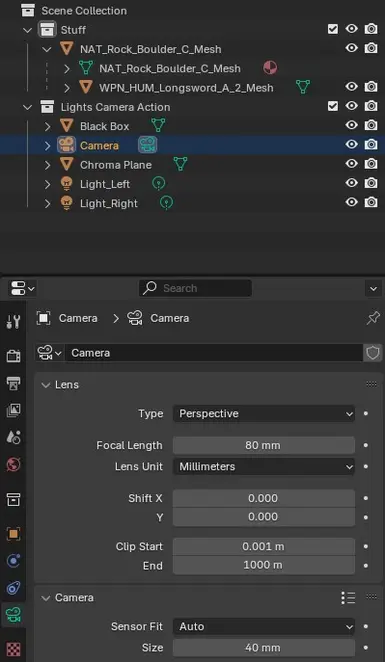Open the Output properties tab
The width and height of the screenshot is (385, 662).
coord(13,383)
